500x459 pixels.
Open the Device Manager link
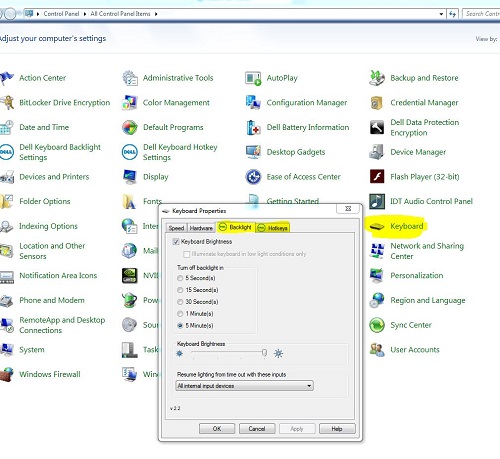coord(418,152)
